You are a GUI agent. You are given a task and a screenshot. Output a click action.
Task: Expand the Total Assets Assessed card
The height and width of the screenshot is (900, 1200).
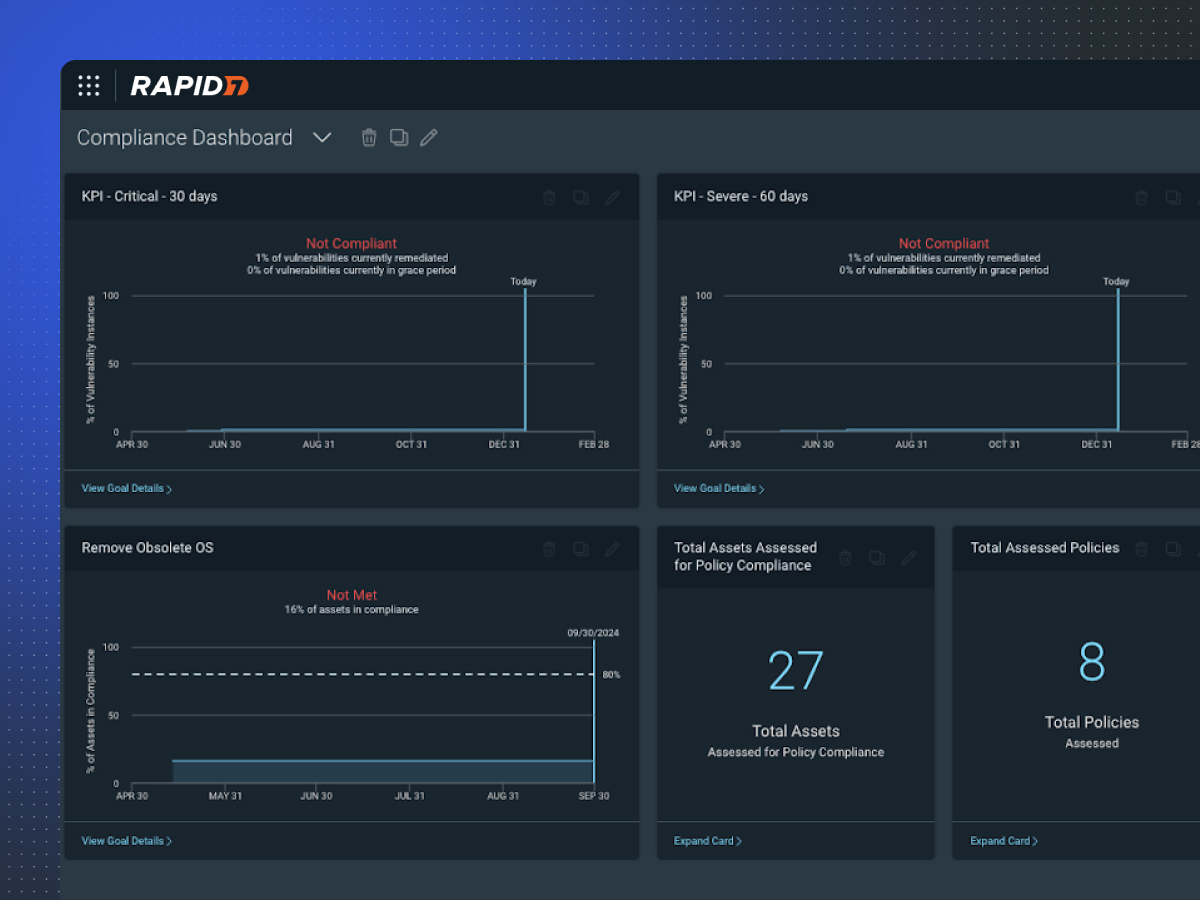pyautogui.click(x=707, y=841)
